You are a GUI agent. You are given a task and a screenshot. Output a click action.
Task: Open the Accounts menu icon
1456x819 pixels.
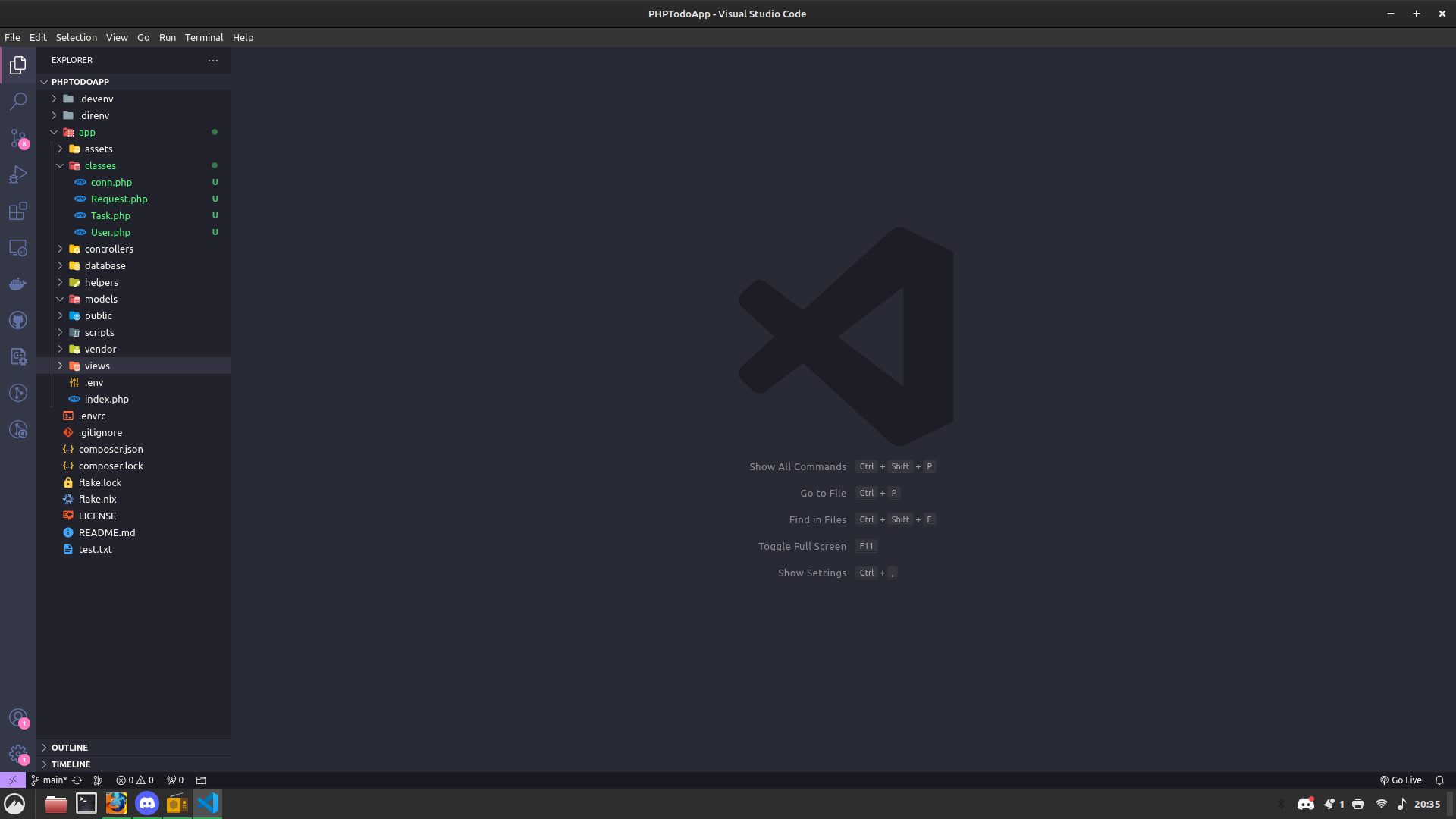pyautogui.click(x=18, y=717)
